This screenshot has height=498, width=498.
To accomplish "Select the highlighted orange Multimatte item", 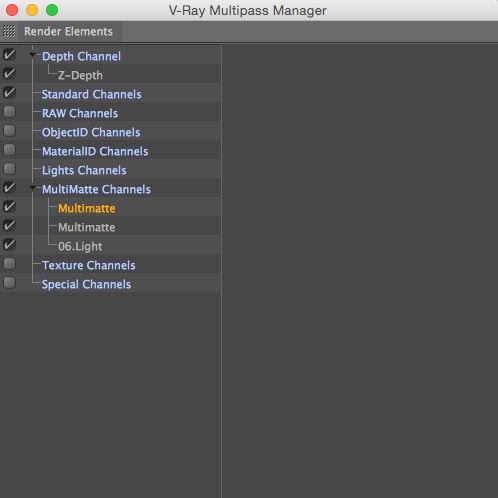I will click(87, 208).
